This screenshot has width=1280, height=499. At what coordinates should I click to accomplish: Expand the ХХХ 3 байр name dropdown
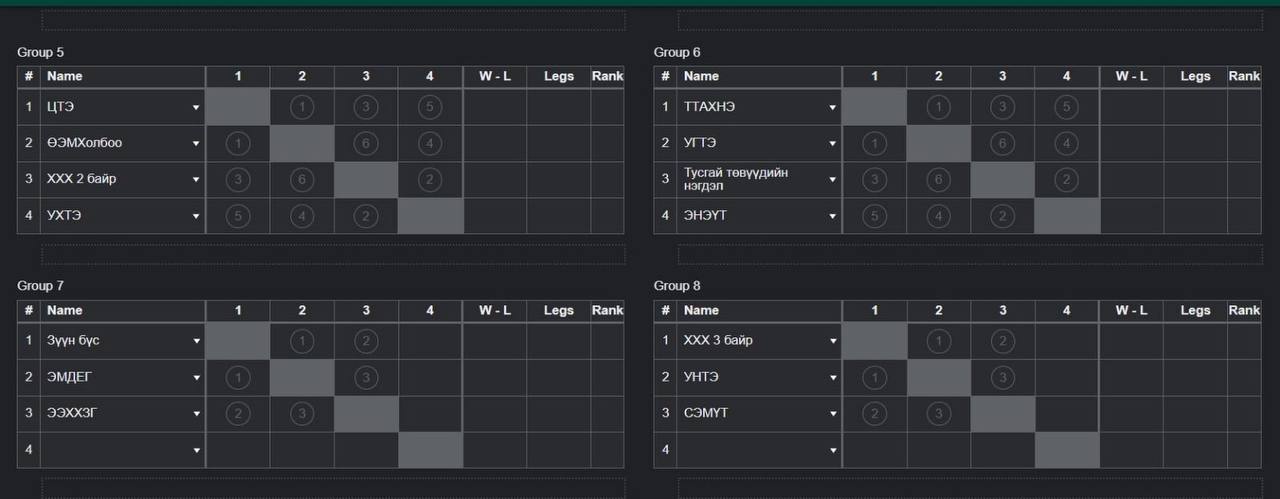click(832, 341)
